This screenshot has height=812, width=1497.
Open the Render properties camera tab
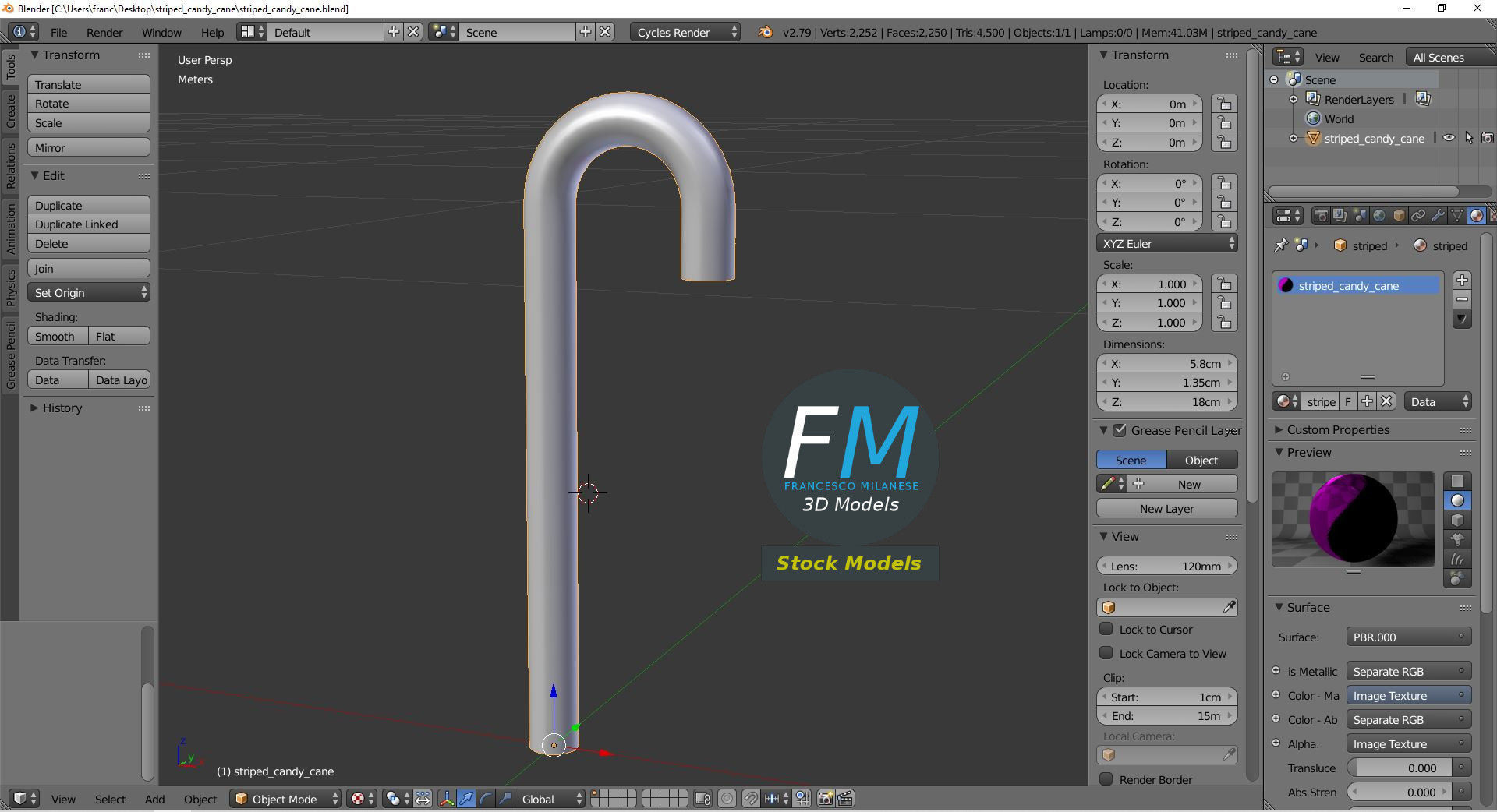pos(1321,216)
